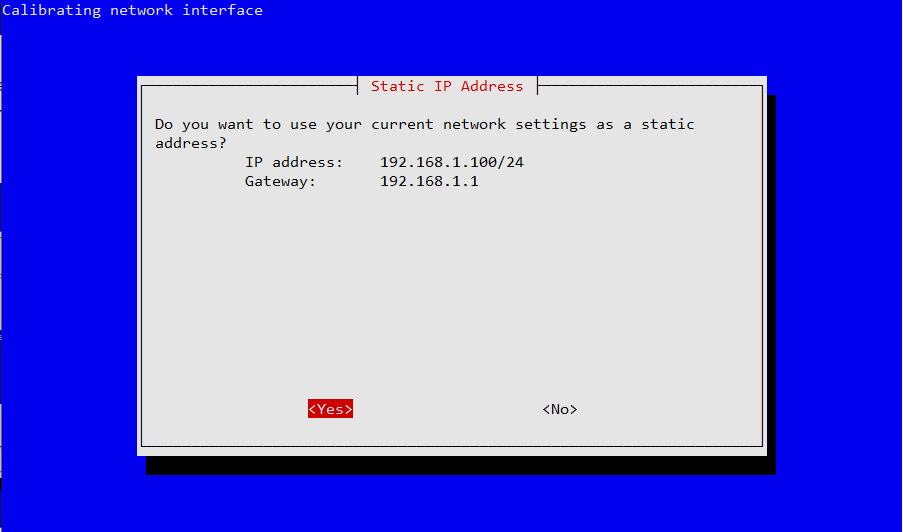903x532 pixels.
Task: Click the 192.168.1.100/24 address value
Action: coord(451,162)
